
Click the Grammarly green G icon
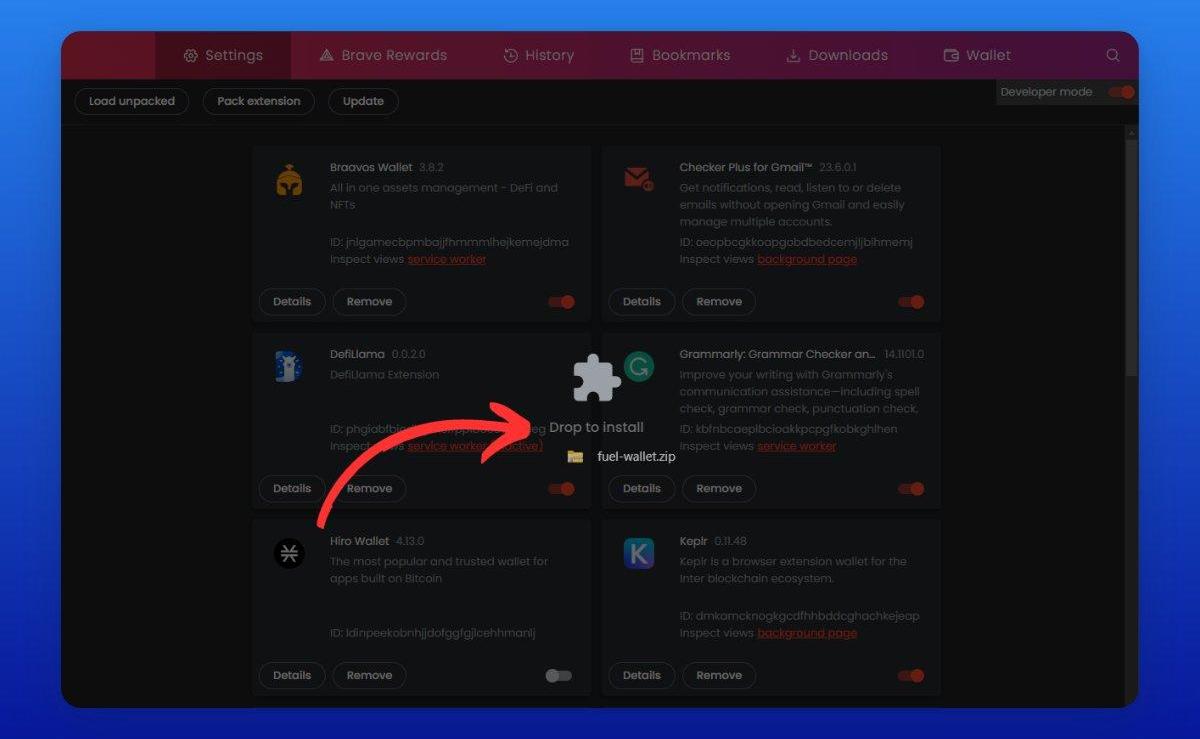(x=637, y=366)
